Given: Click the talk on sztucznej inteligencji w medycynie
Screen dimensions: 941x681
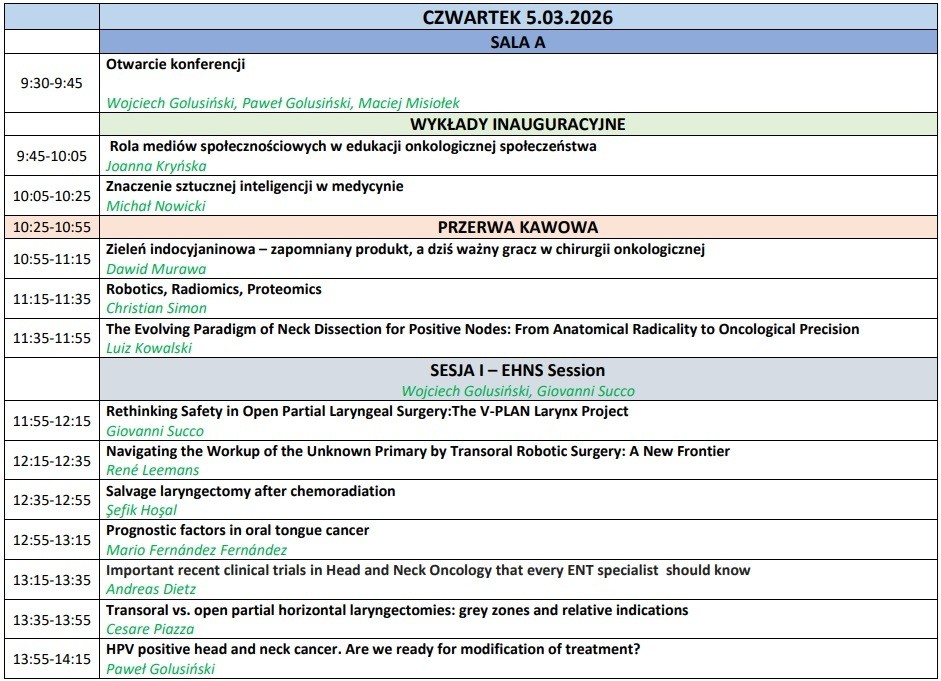Looking at the screenshot, I should pos(254,186).
